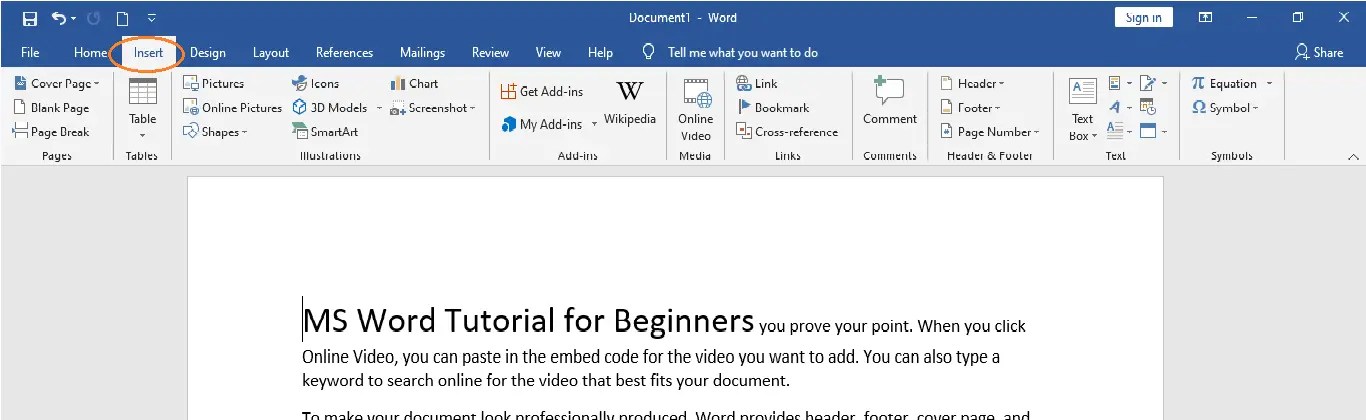This screenshot has width=1366, height=420.
Task: Open the Page Number dropdown
Action: [990, 132]
